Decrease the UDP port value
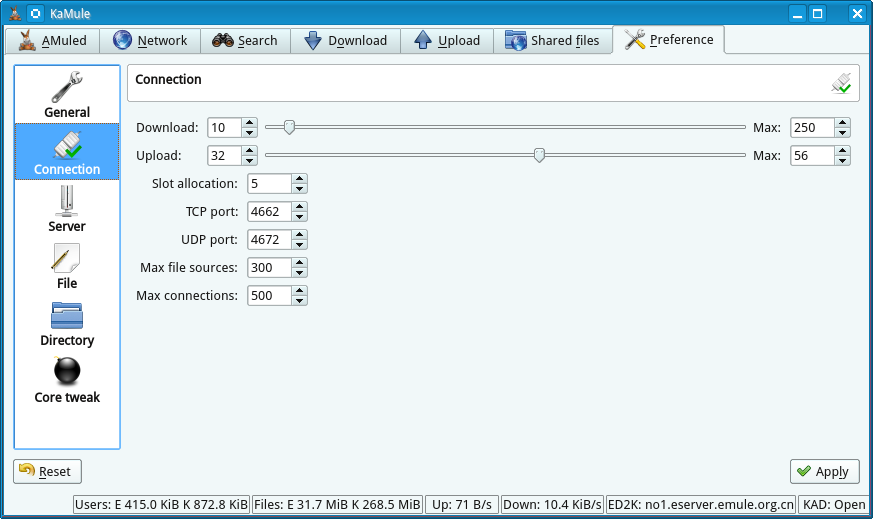This screenshot has height=519, width=873. point(300,244)
